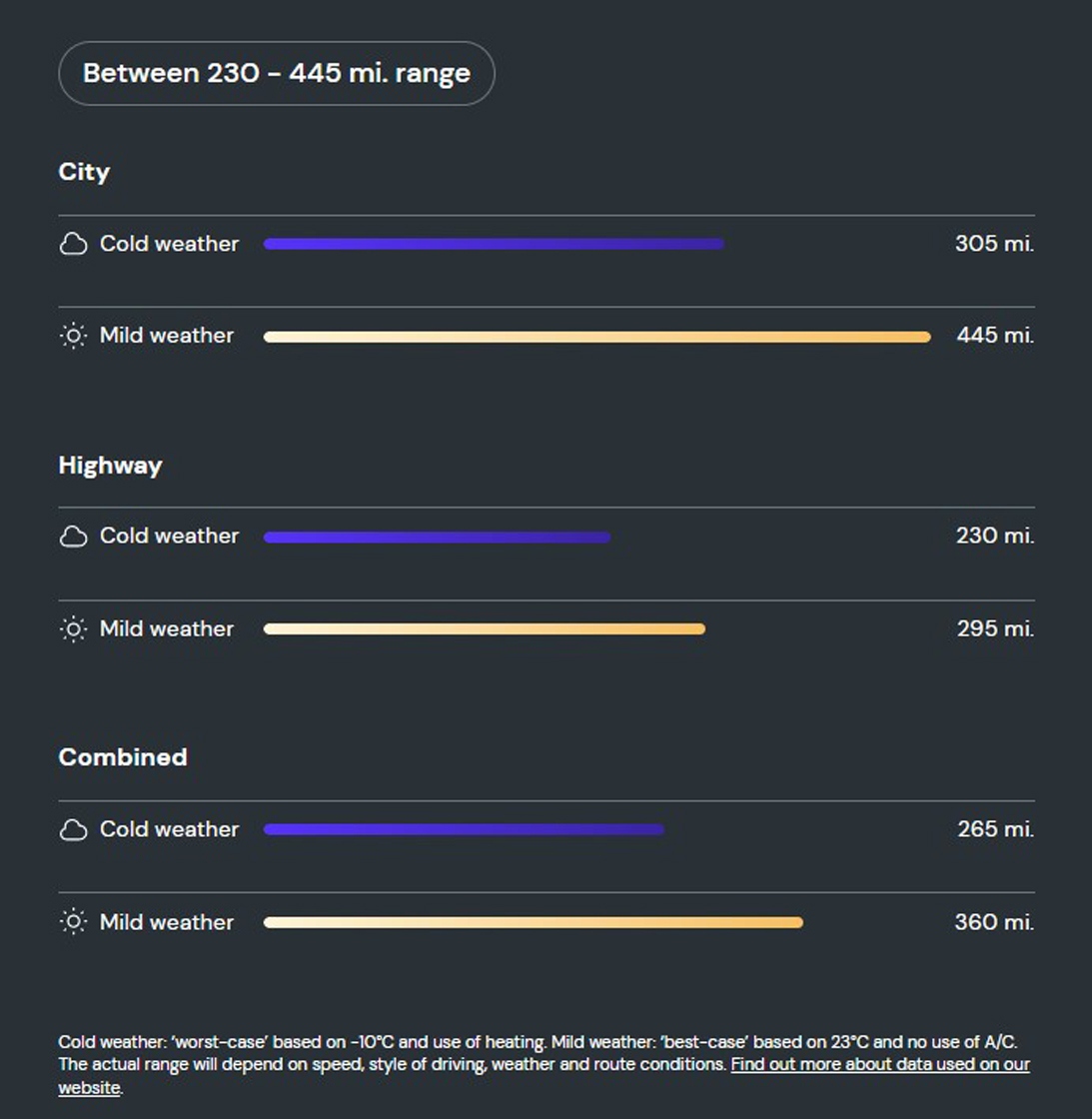Screen dimensions: 1092x1119
Task: Click the Combined mild weather orange bar
Action: click(x=534, y=922)
